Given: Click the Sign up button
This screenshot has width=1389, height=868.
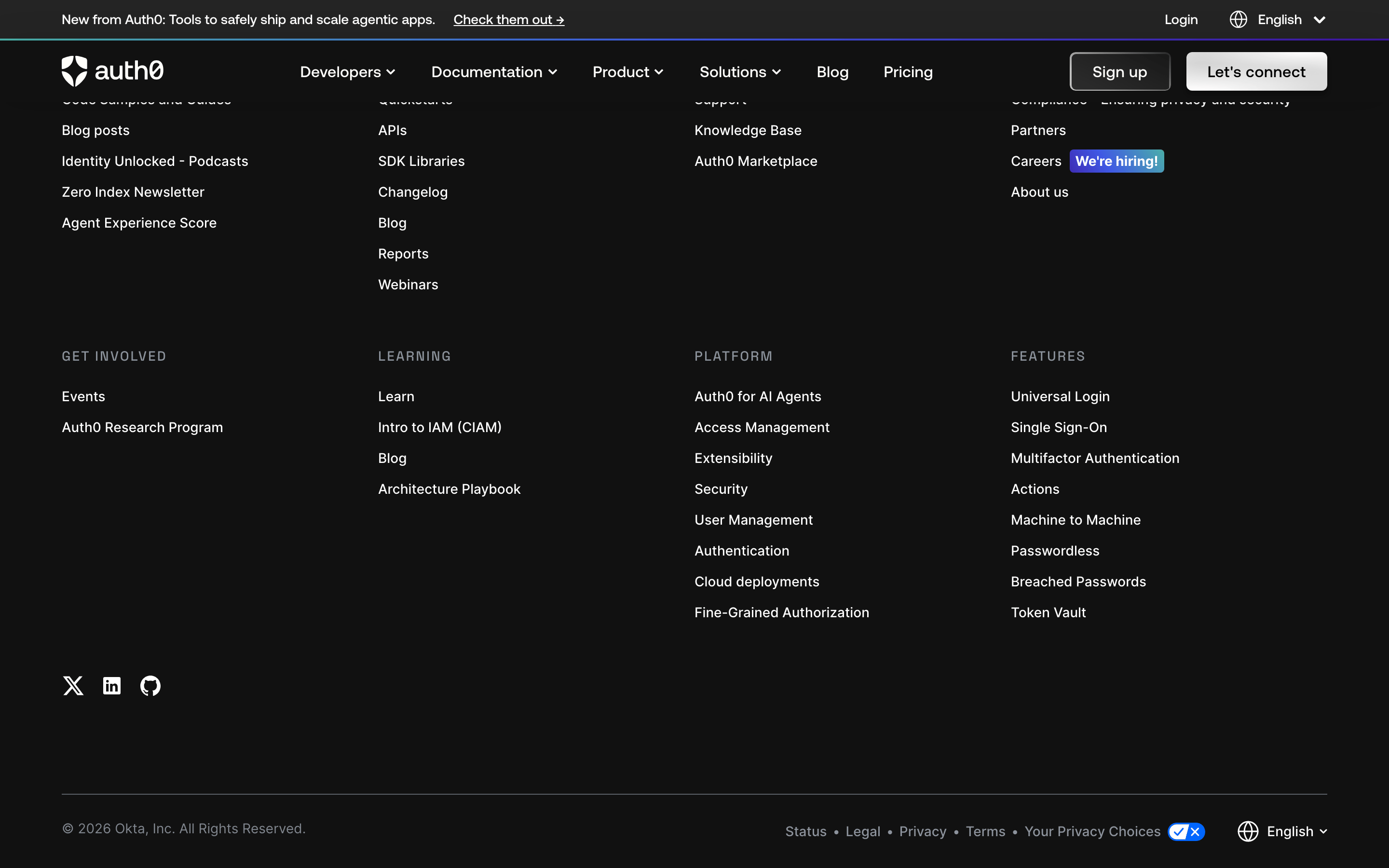Looking at the screenshot, I should [x=1119, y=71].
